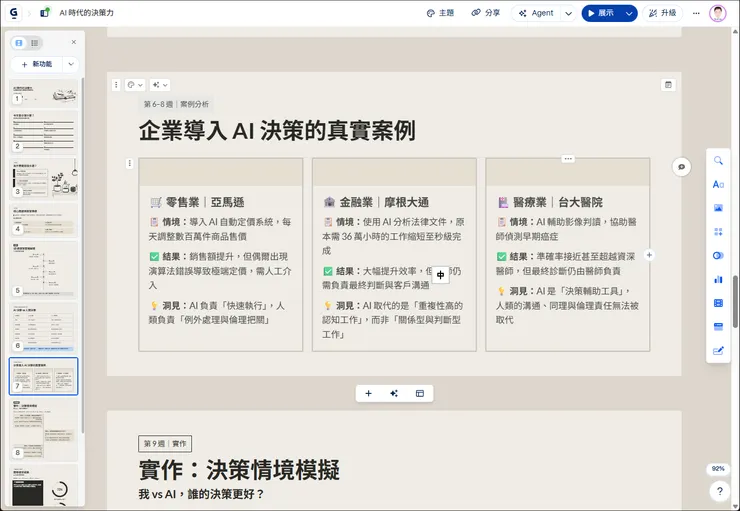740x511 pixels.
Task: Close the slide sidebar panel
Action: tap(74, 42)
